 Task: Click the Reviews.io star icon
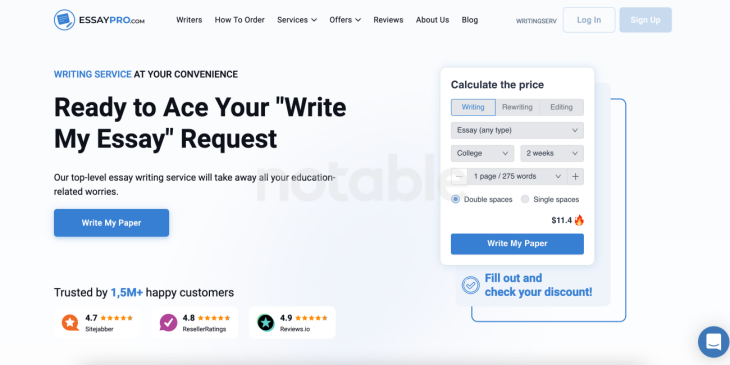(x=266, y=322)
